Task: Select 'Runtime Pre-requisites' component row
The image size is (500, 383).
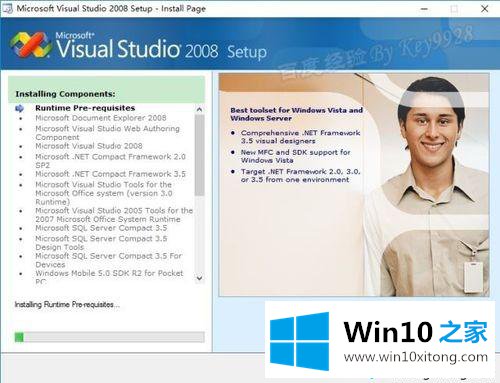Action: (85, 108)
